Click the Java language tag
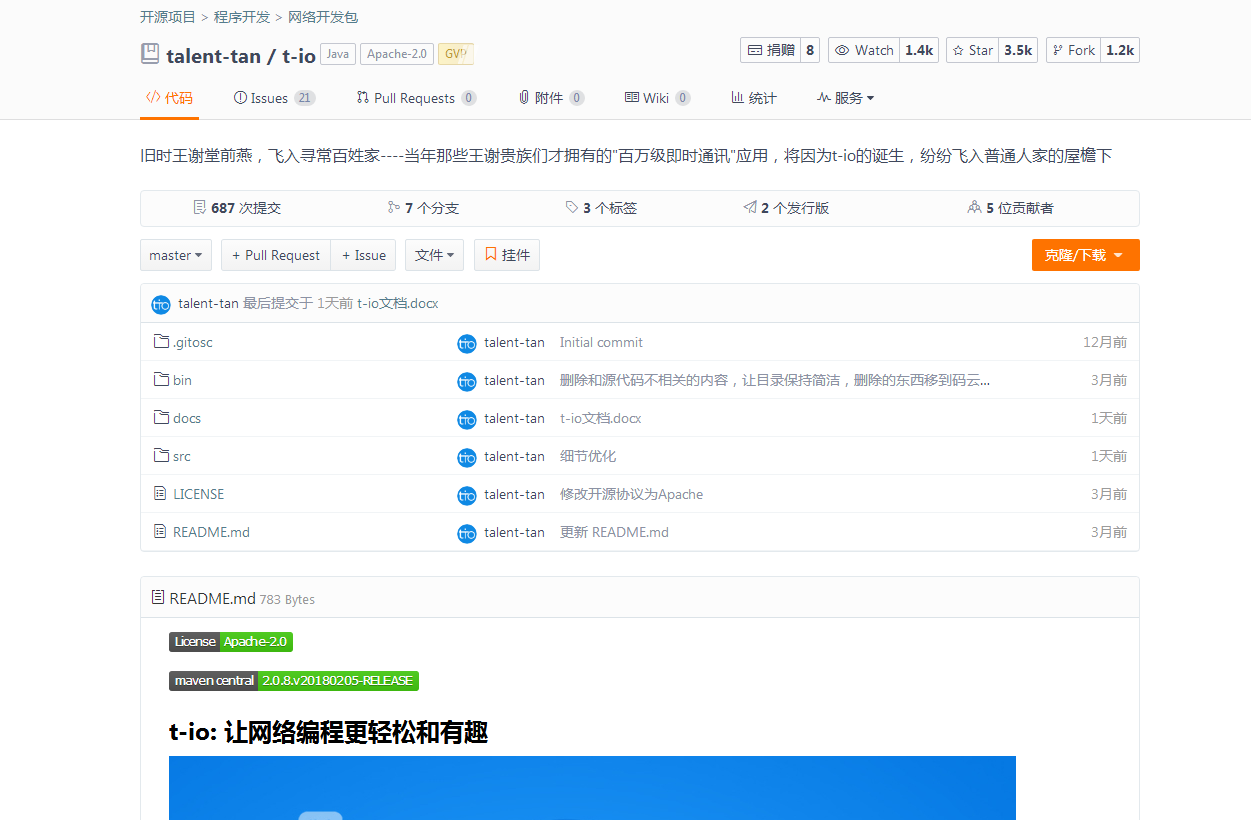This screenshot has height=820, width=1251. (x=338, y=54)
